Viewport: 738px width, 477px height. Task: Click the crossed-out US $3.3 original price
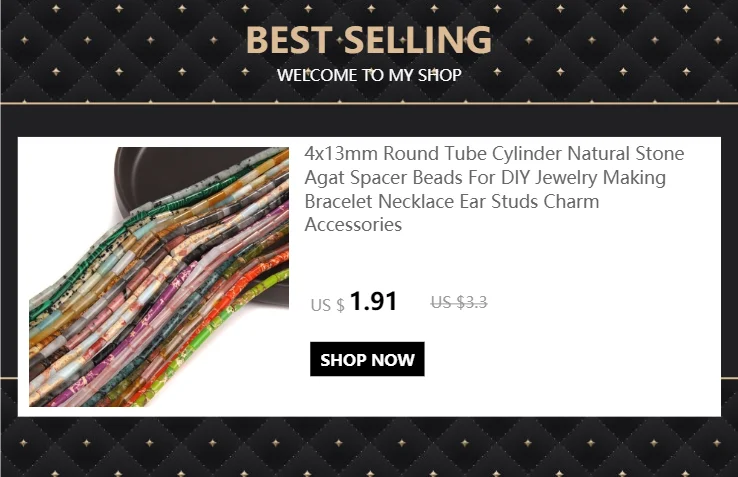459,302
